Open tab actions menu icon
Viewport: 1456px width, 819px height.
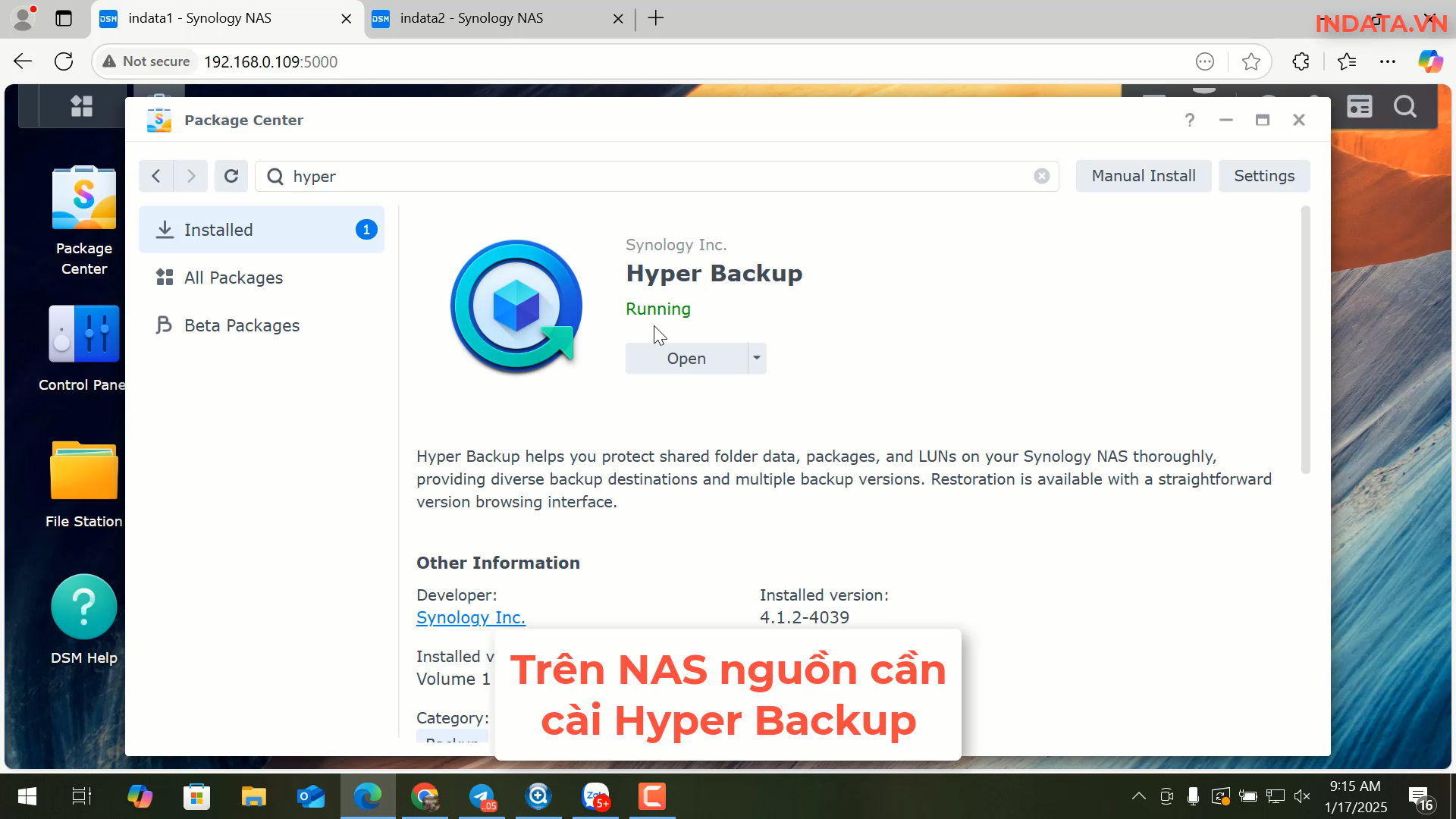[64, 18]
